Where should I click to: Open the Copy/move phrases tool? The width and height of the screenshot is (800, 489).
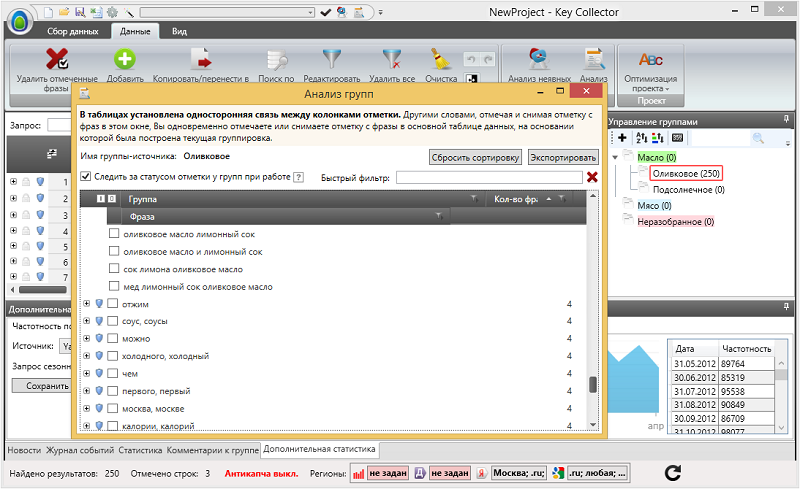(200, 60)
